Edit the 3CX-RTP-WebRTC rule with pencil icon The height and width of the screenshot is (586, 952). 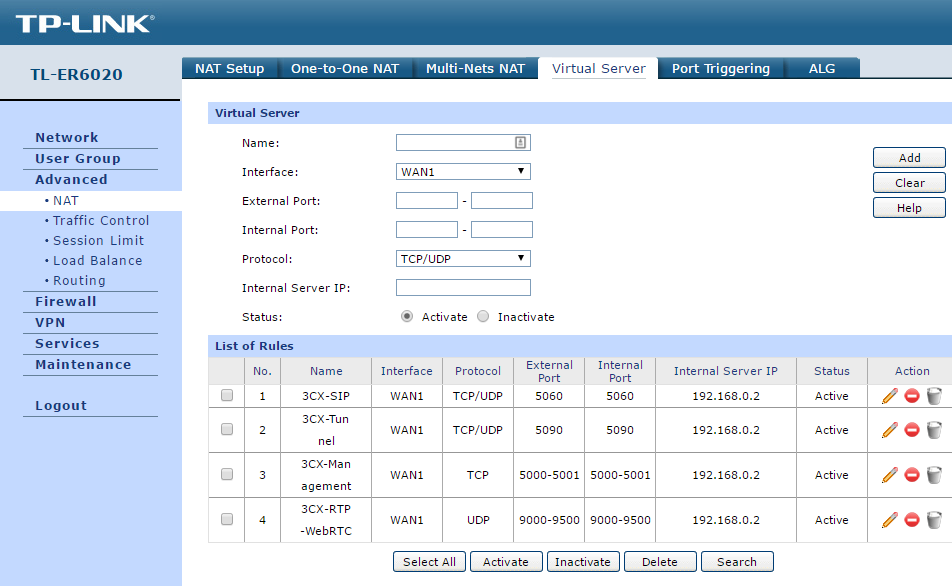(x=889, y=520)
